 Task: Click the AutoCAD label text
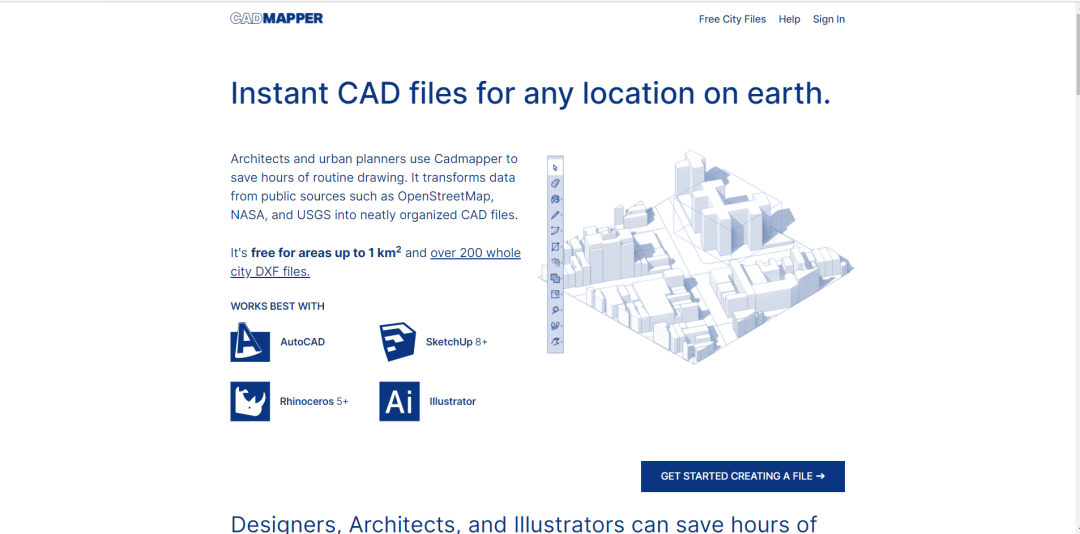tap(302, 342)
